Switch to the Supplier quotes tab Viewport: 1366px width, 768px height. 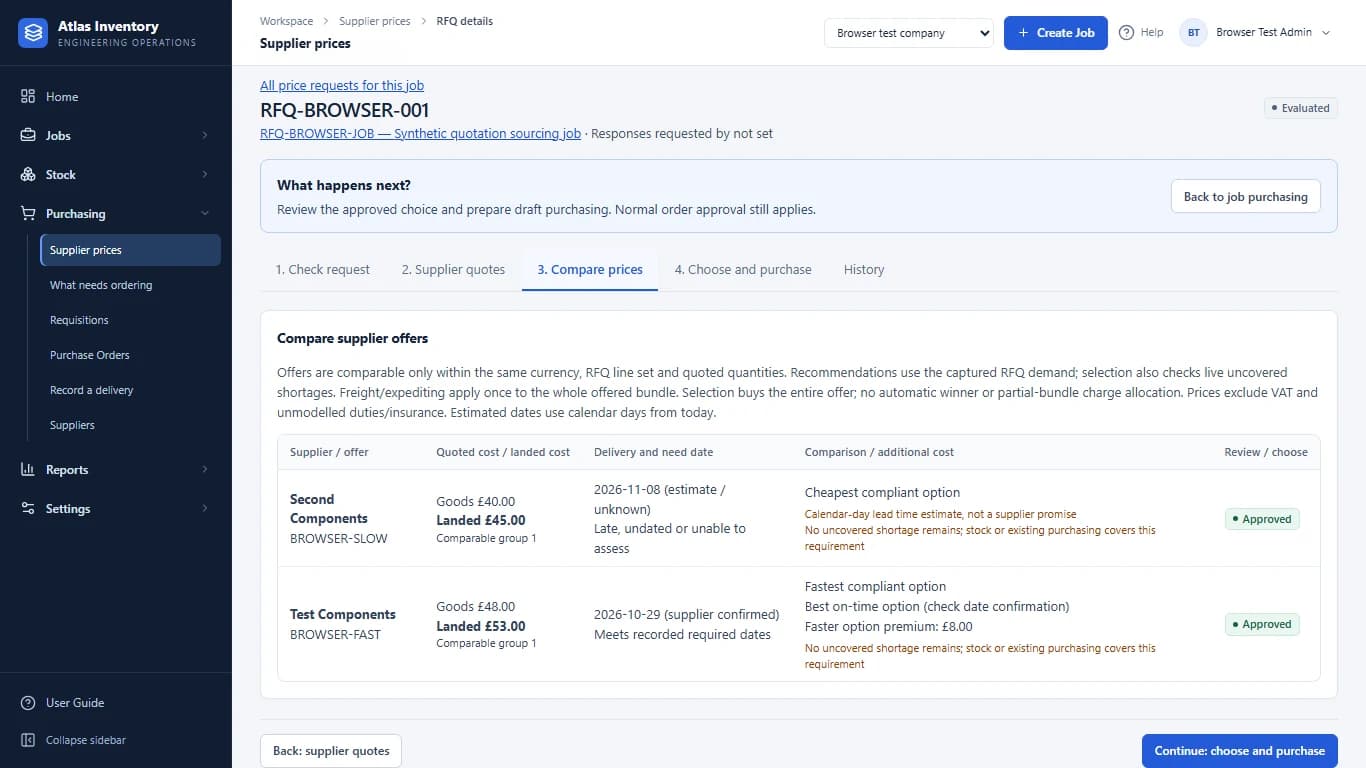click(453, 270)
